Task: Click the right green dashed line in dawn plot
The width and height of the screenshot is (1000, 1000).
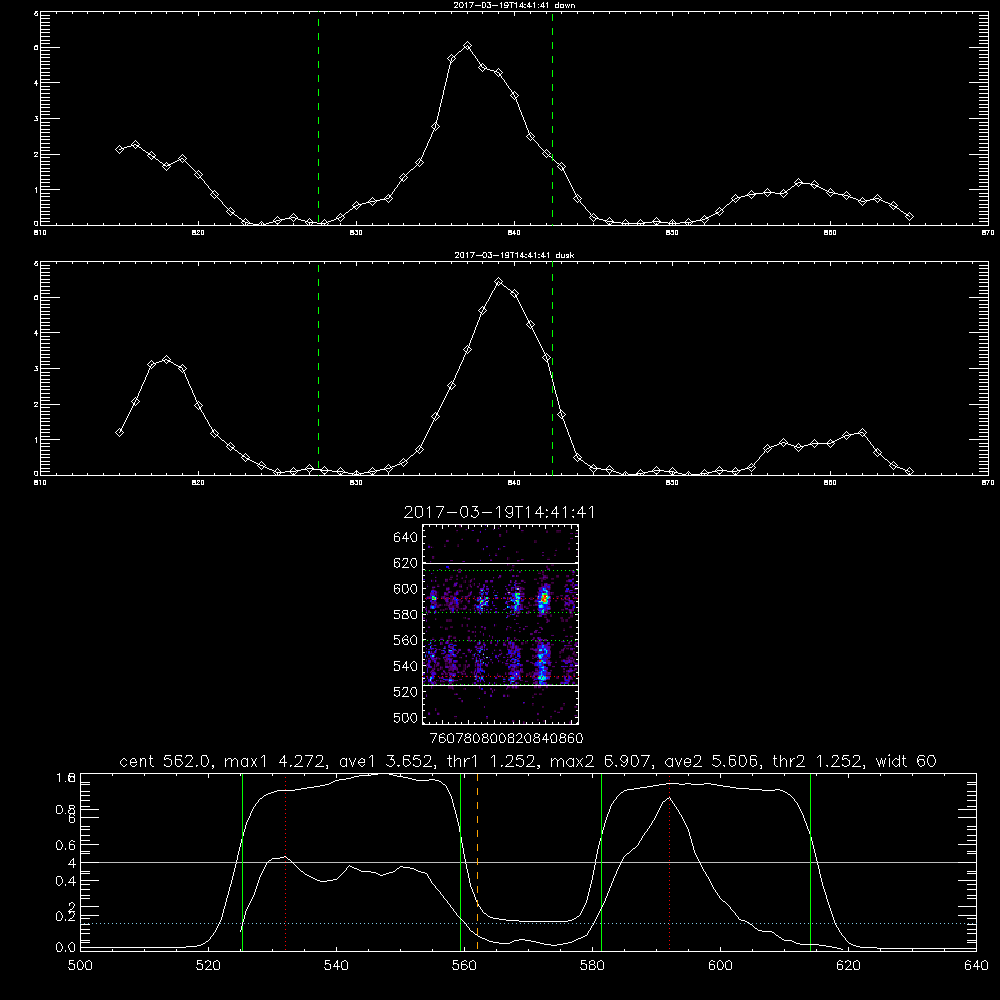Action: pyautogui.click(x=552, y=118)
